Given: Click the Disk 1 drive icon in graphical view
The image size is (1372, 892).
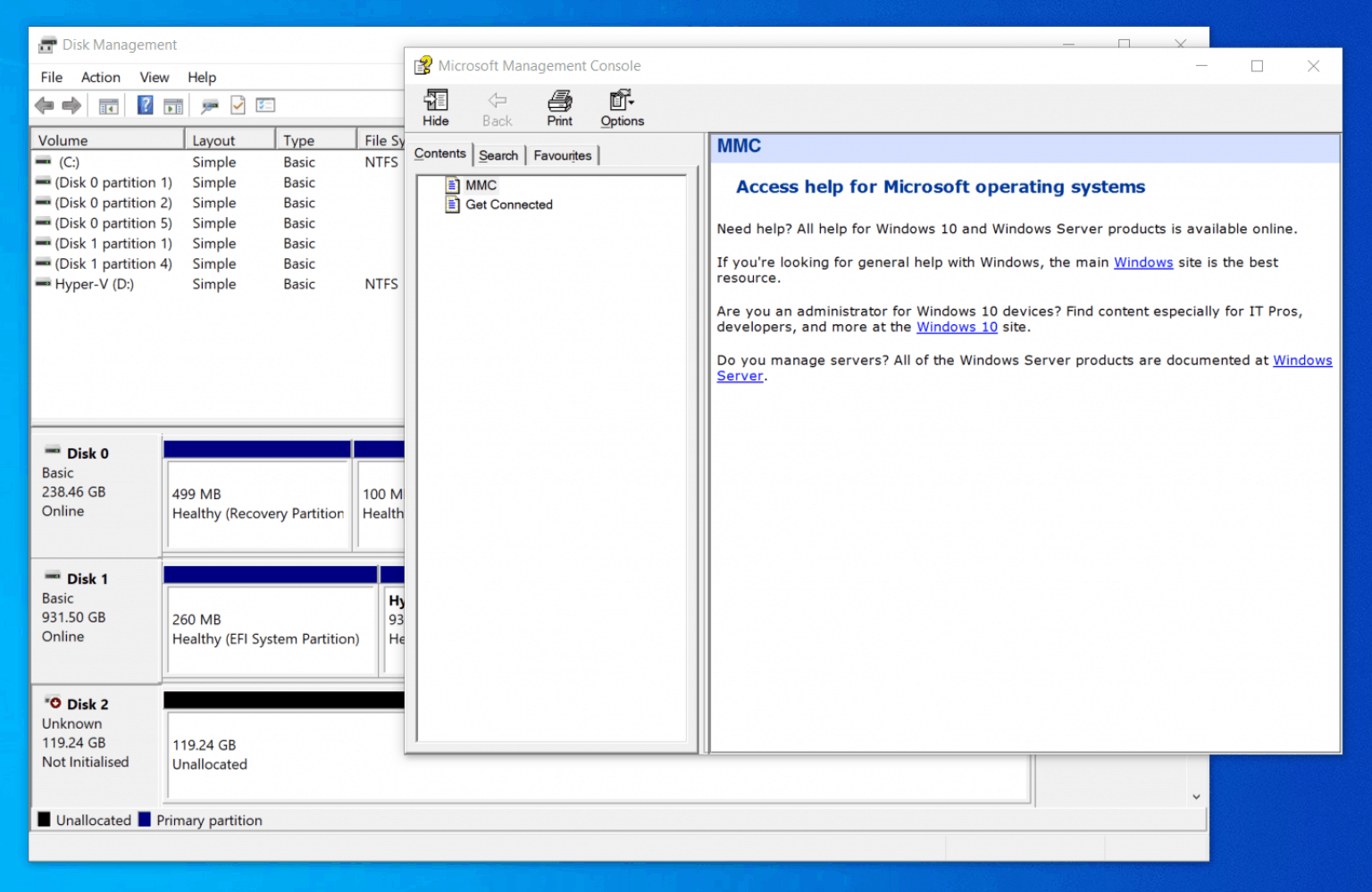Looking at the screenshot, I should [53, 577].
